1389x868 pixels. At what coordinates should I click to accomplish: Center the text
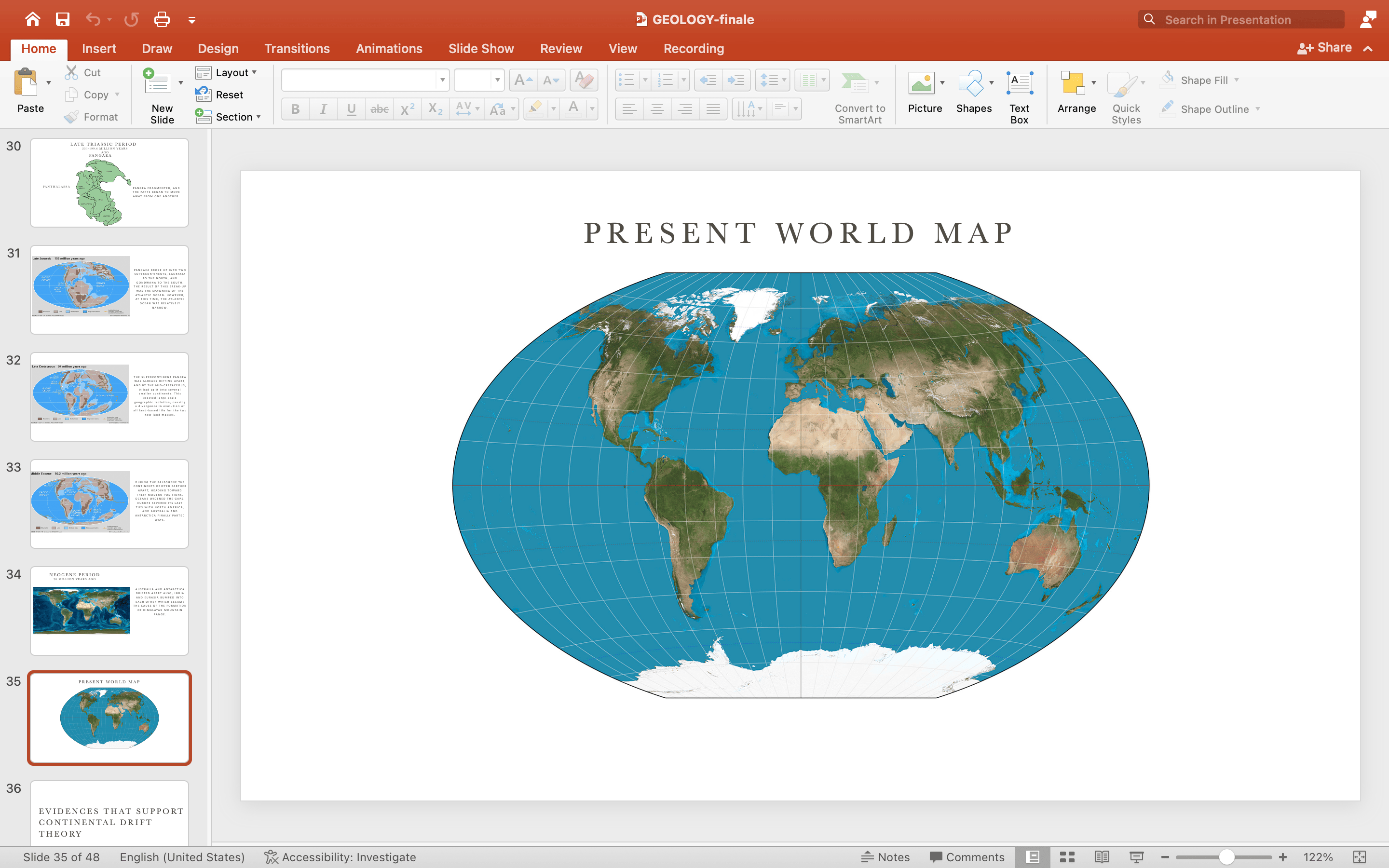point(657,109)
